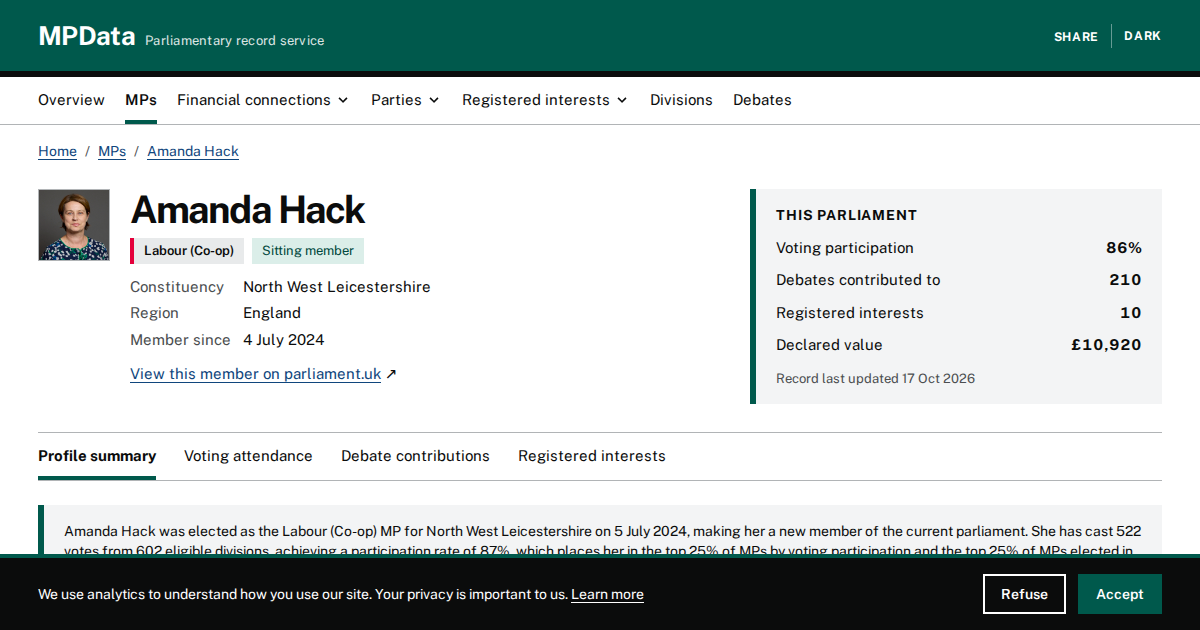Accept analytics cookies
Image resolution: width=1200 pixels, height=630 pixels.
[x=1120, y=594]
